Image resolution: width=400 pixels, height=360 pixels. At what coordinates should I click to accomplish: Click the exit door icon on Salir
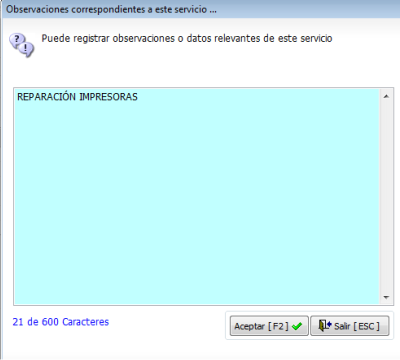tap(325, 325)
